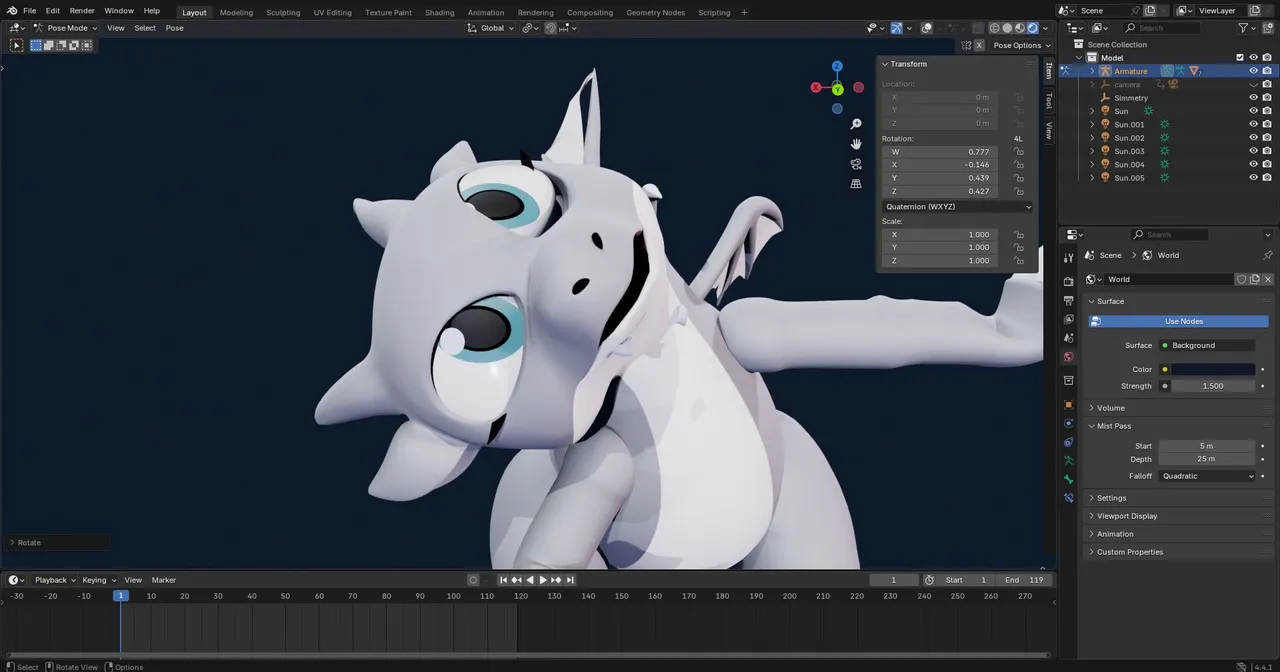Image resolution: width=1280 pixels, height=672 pixels.
Task: Open the Output properties tab icon
Action: (1068, 301)
